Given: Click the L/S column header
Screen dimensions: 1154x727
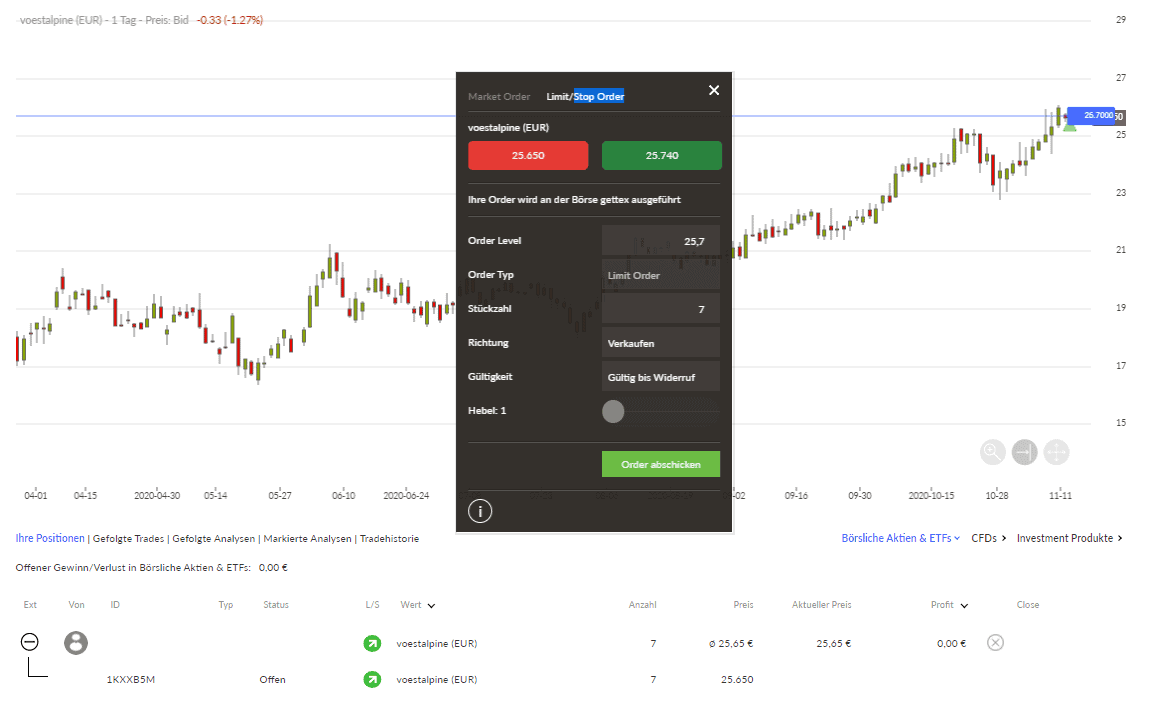Looking at the screenshot, I should (372, 605).
